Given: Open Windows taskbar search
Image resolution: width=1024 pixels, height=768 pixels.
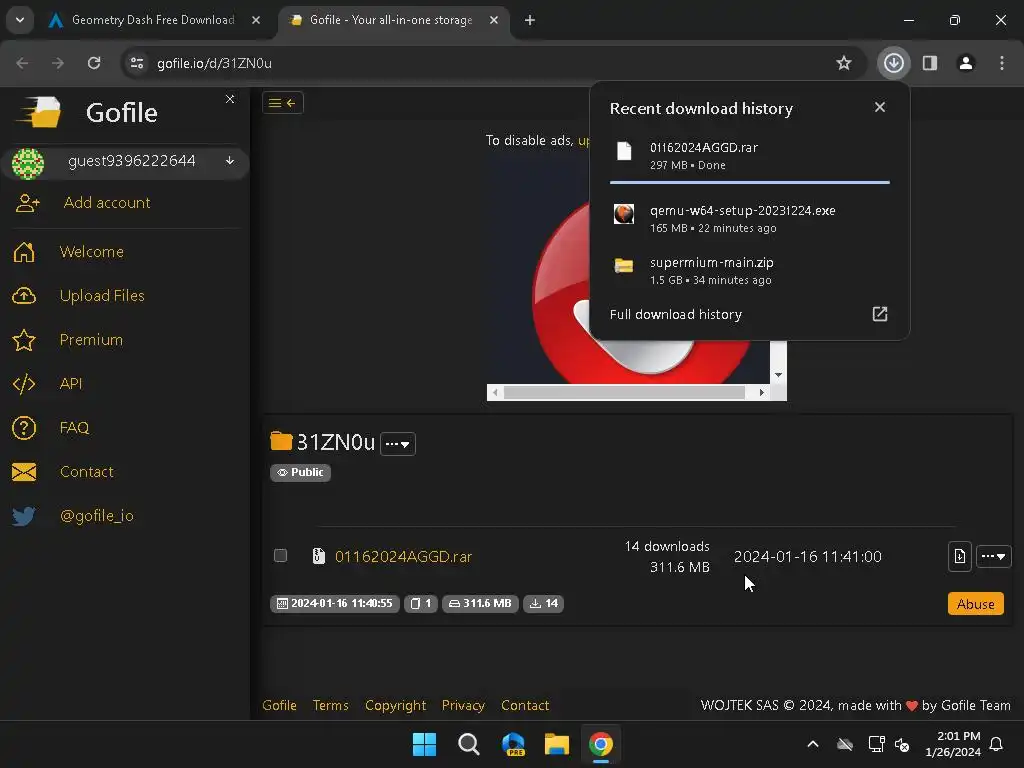Looking at the screenshot, I should pos(468,744).
